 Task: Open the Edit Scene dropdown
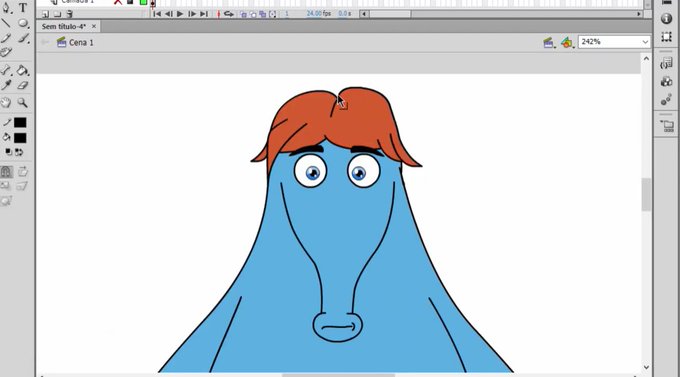point(549,43)
